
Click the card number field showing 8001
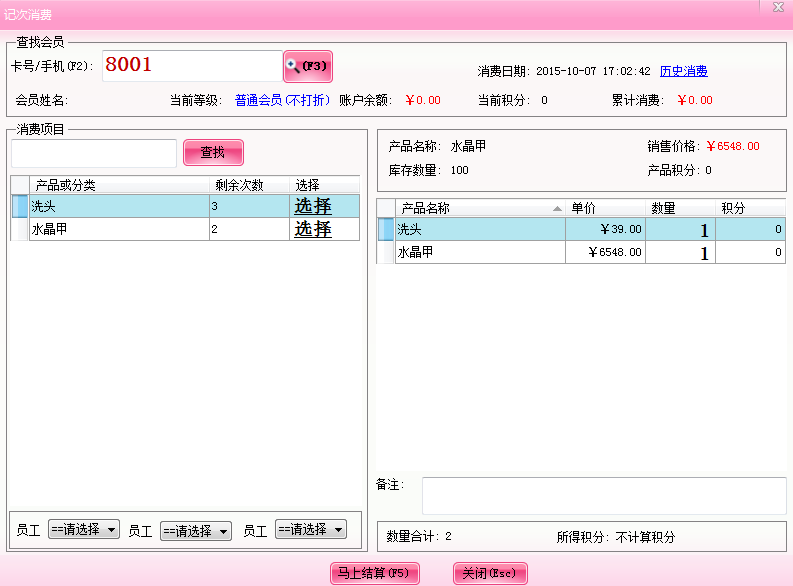pyautogui.click(x=192, y=66)
